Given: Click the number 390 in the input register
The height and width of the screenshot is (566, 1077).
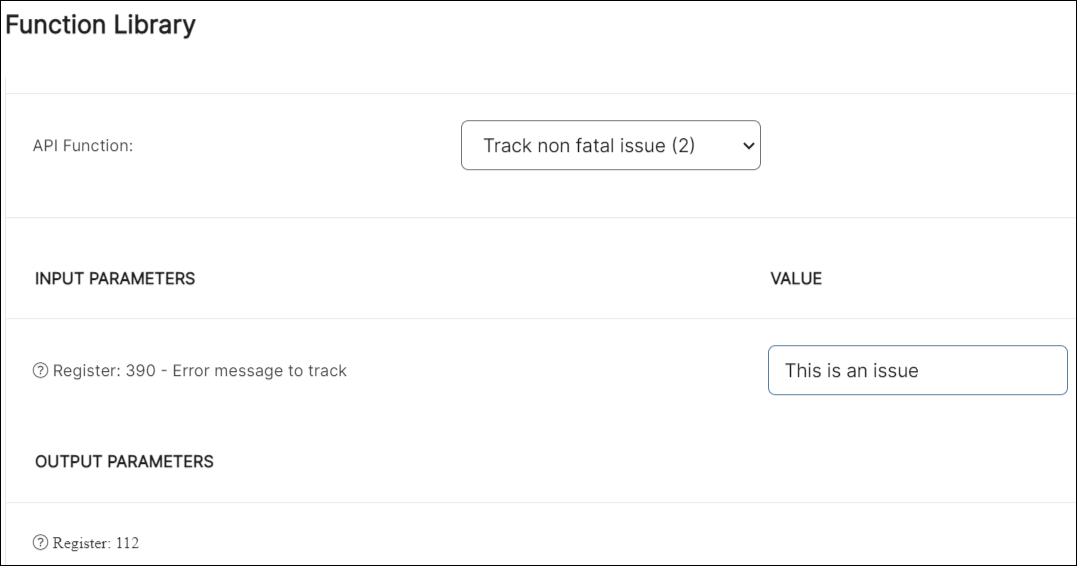Looking at the screenshot, I should 141,371.
